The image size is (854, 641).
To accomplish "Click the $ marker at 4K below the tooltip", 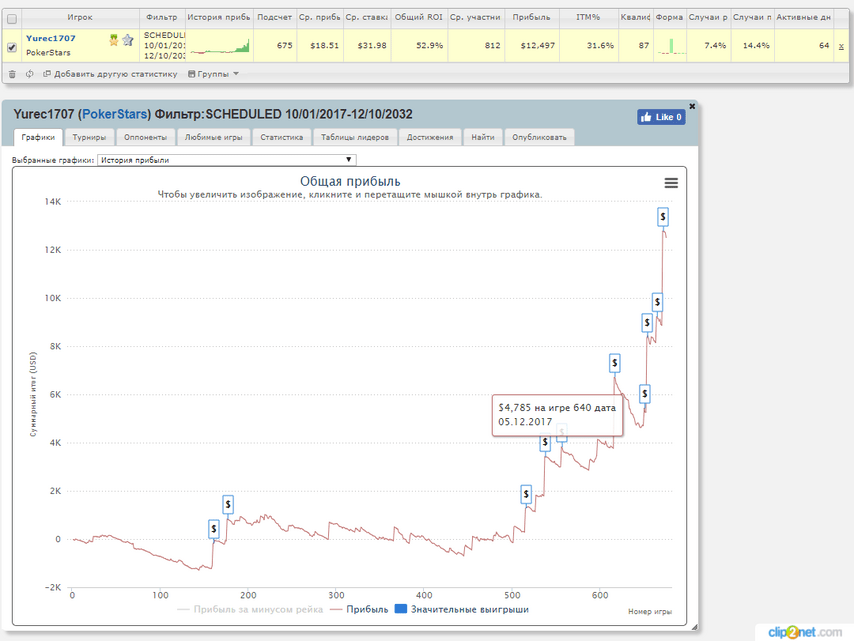I will coord(545,443).
